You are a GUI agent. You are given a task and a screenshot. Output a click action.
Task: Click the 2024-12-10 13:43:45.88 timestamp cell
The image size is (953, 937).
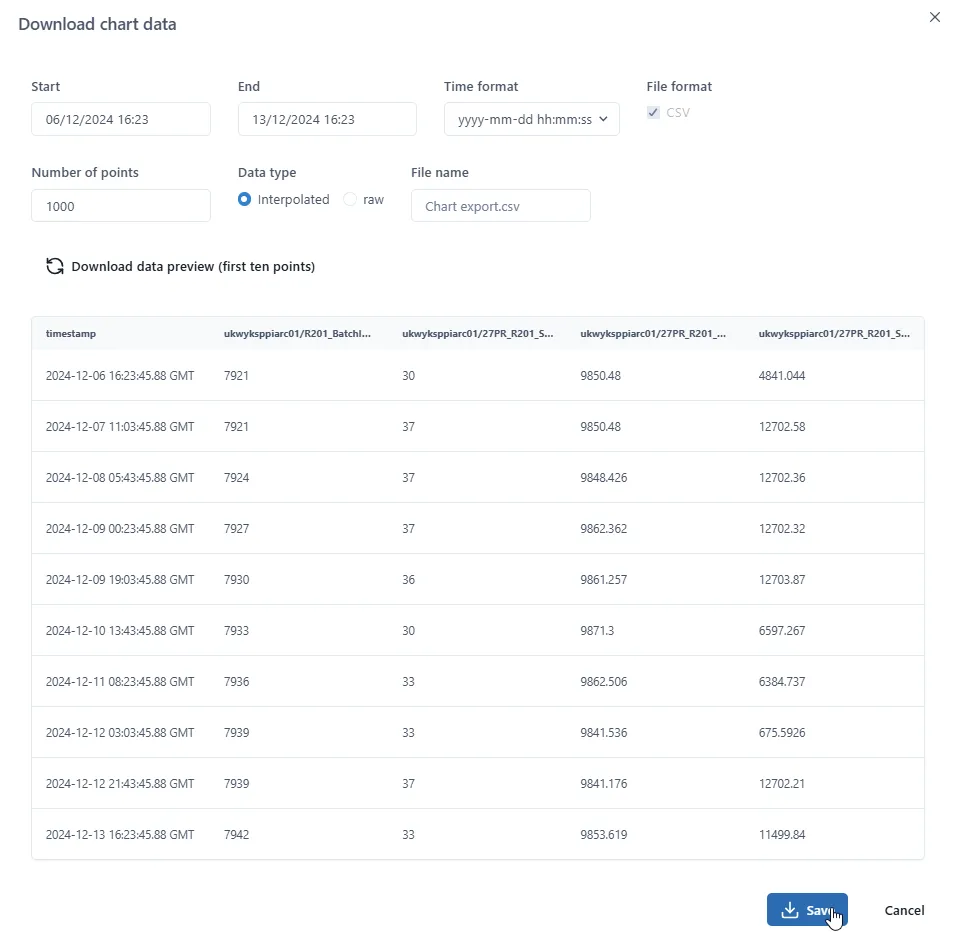(x=120, y=631)
